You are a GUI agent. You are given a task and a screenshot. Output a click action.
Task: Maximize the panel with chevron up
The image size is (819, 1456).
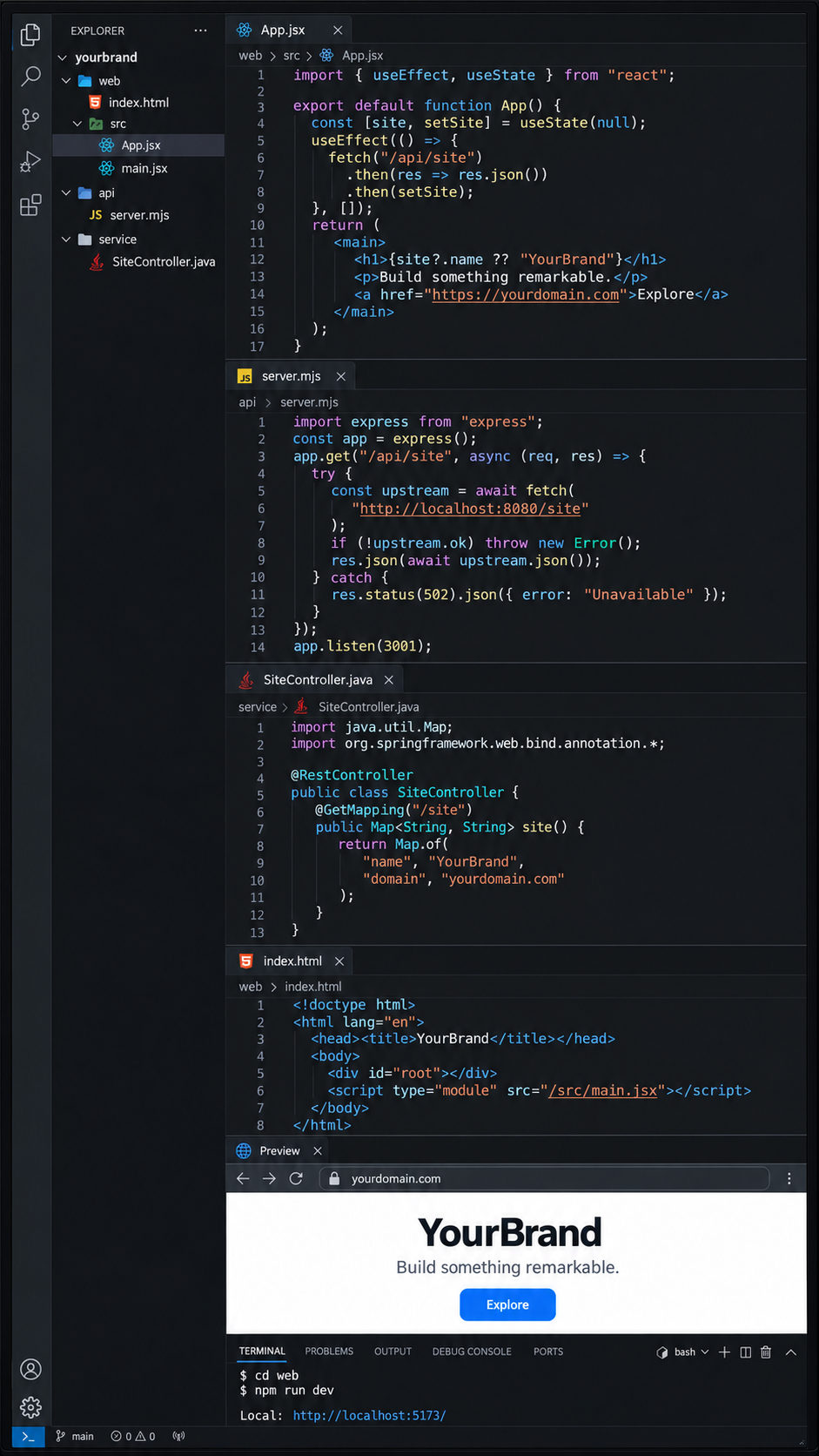pyautogui.click(x=791, y=1352)
